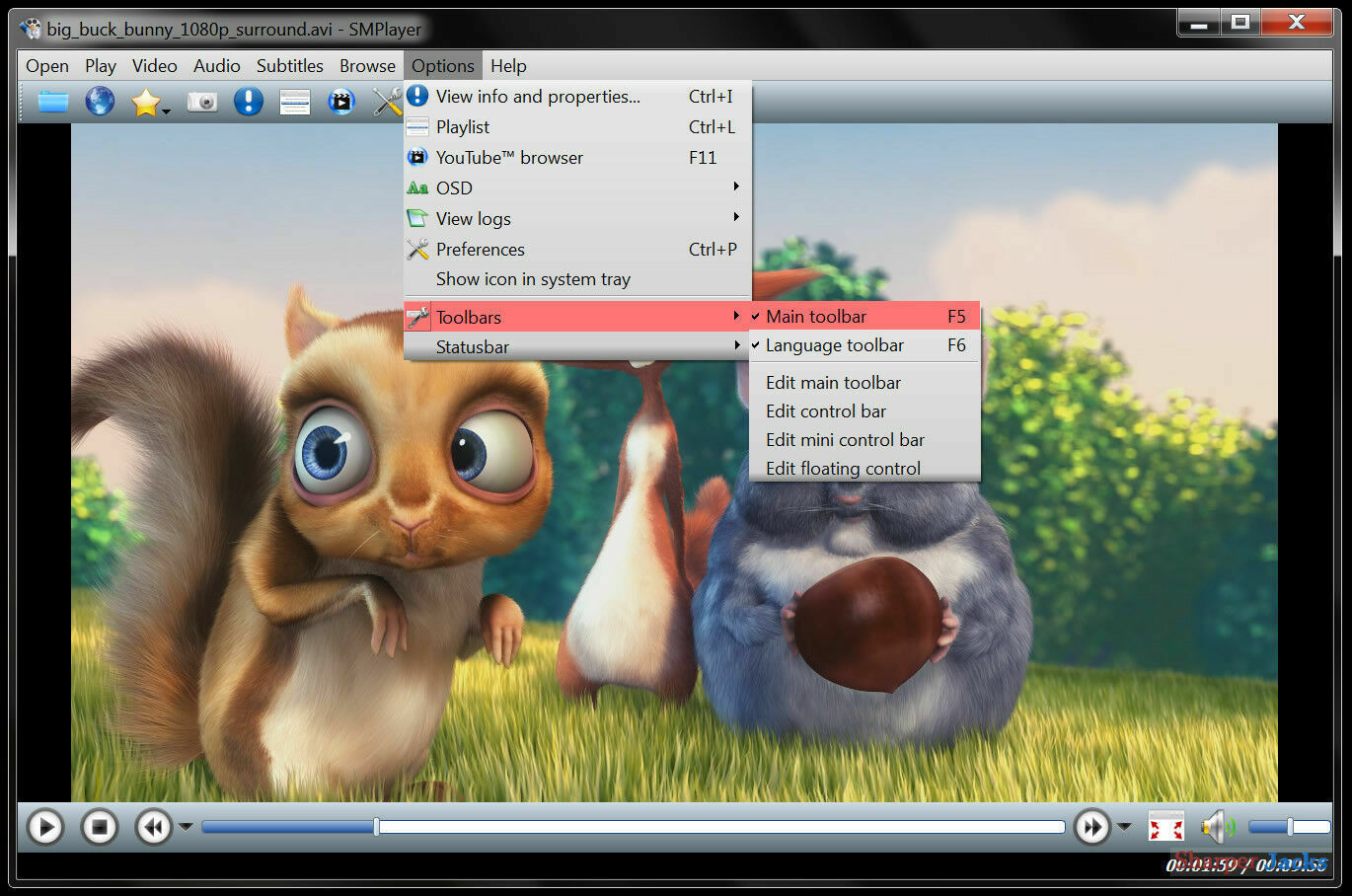The width and height of the screenshot is (1352, 896).
Task: Open the Video menu
Action: (x=155, y=66)
